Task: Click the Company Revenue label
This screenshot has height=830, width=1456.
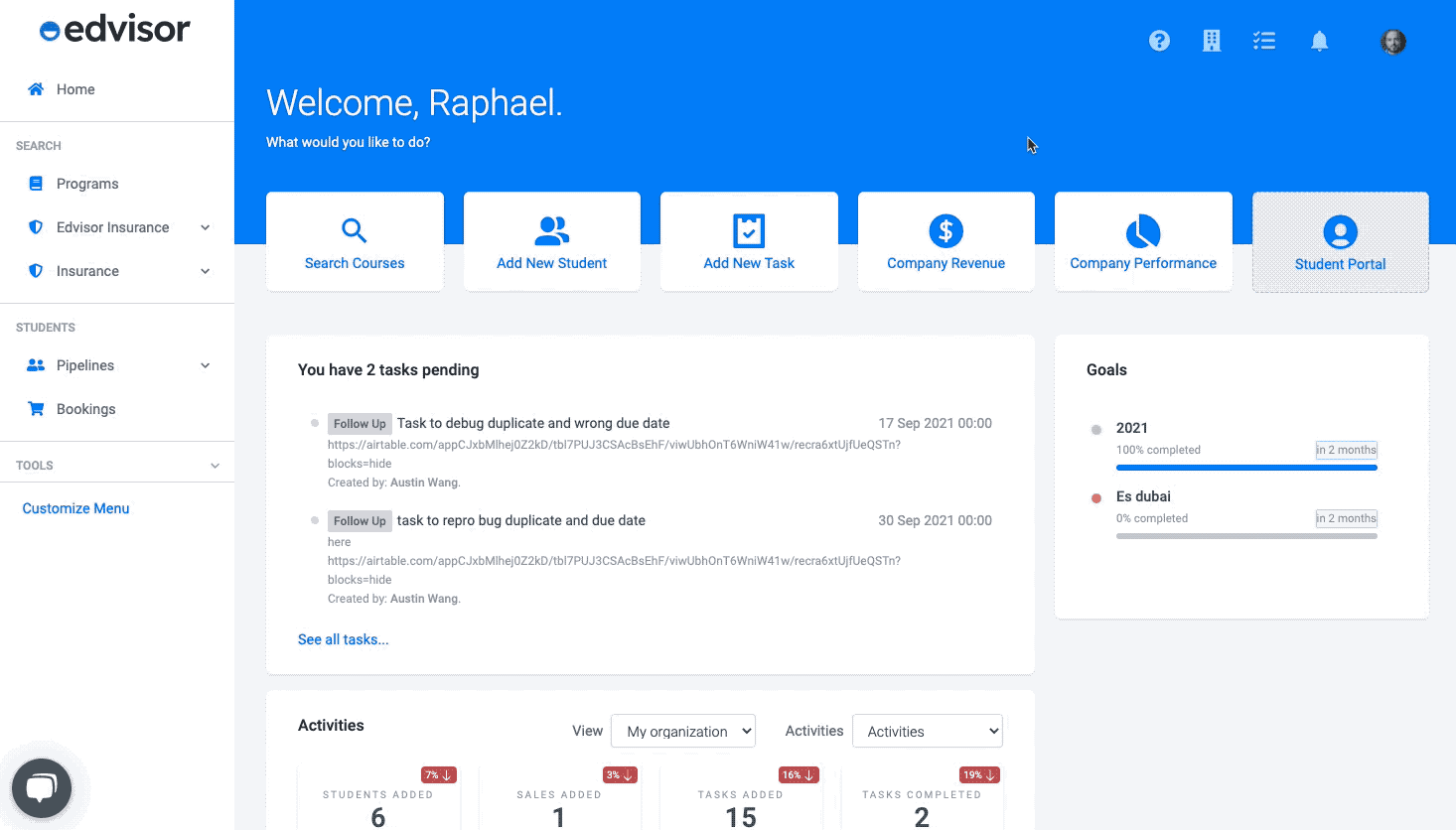Action: [x=946, y=263]
